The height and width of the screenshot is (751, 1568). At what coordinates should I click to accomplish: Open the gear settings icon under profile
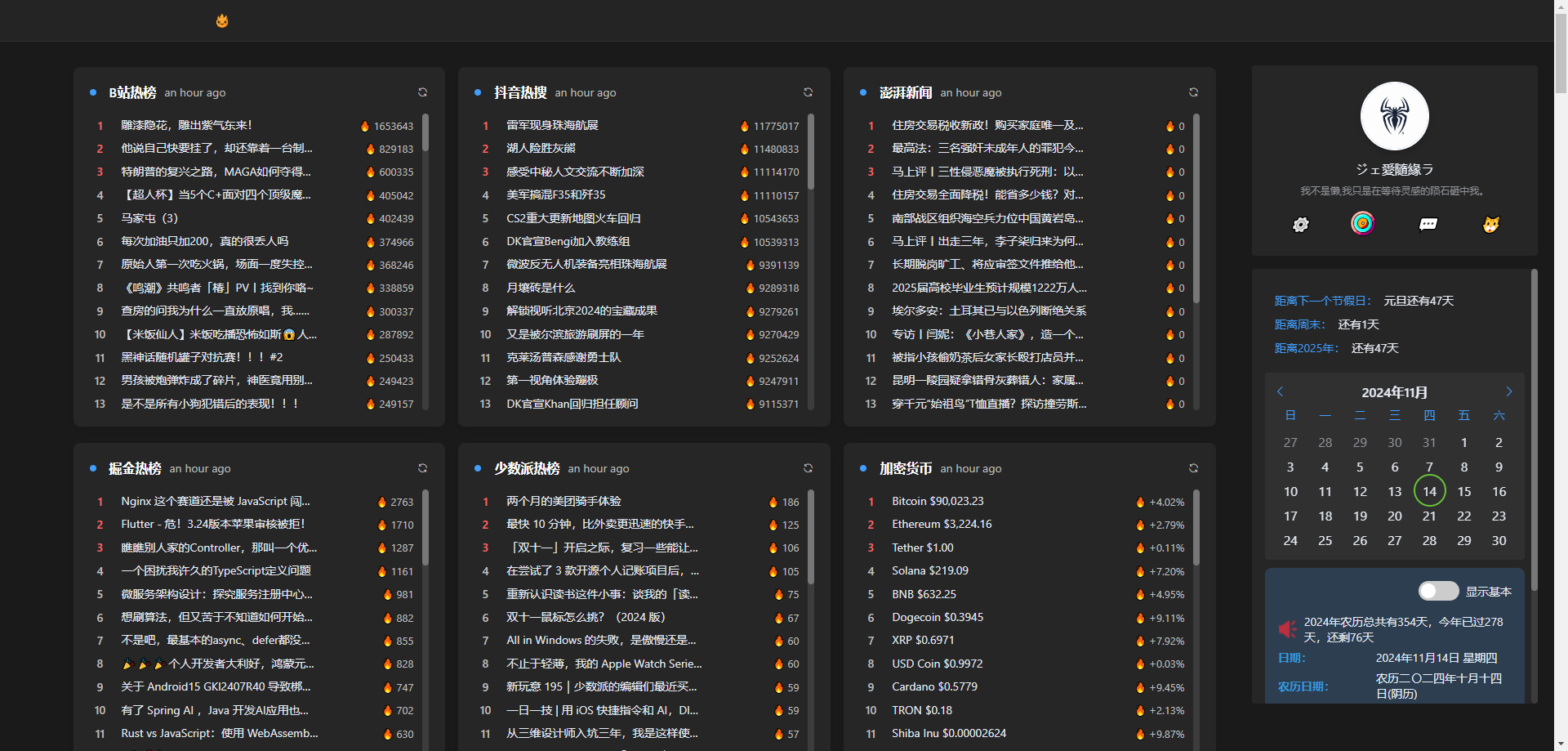[1301, 224]
